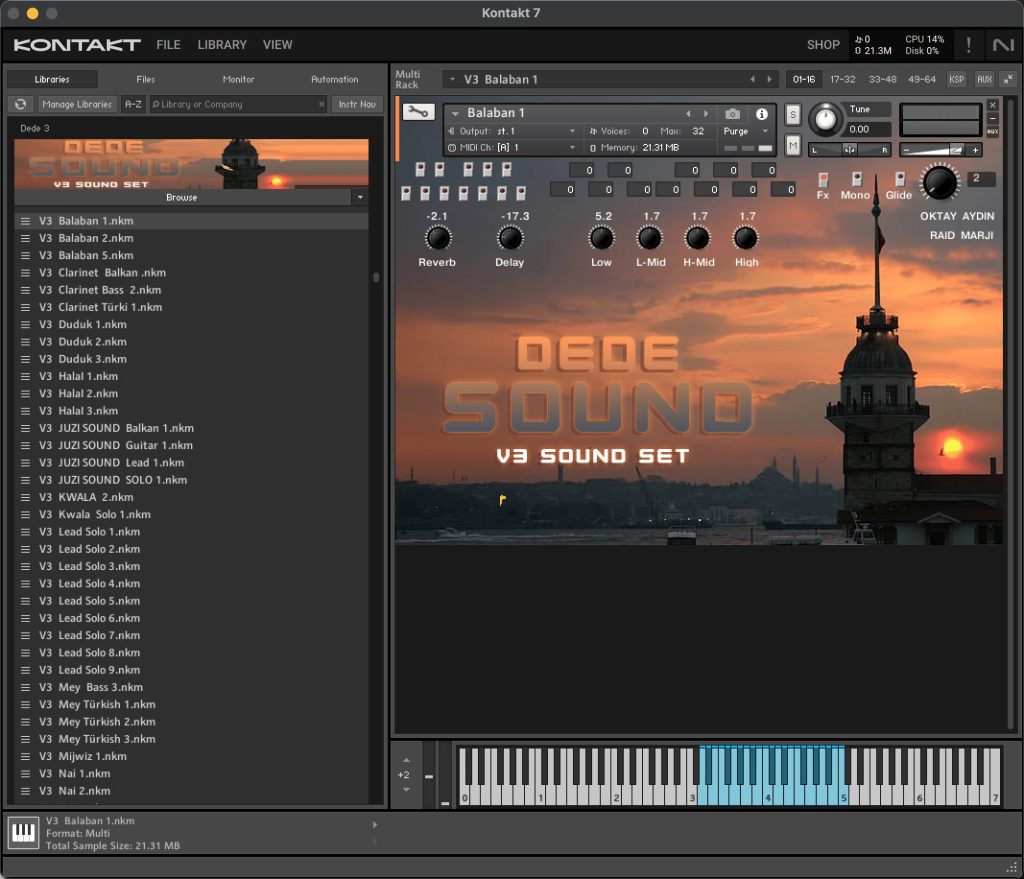Click the resize grip at window corner
The height and width of the screenshot is (879, 1024).
(x=1012, y=867)
